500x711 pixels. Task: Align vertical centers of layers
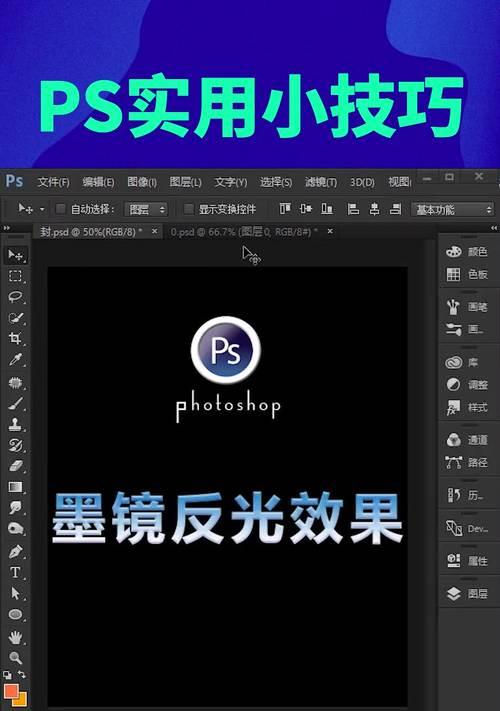pyautogui.click(x=306, y=209)
